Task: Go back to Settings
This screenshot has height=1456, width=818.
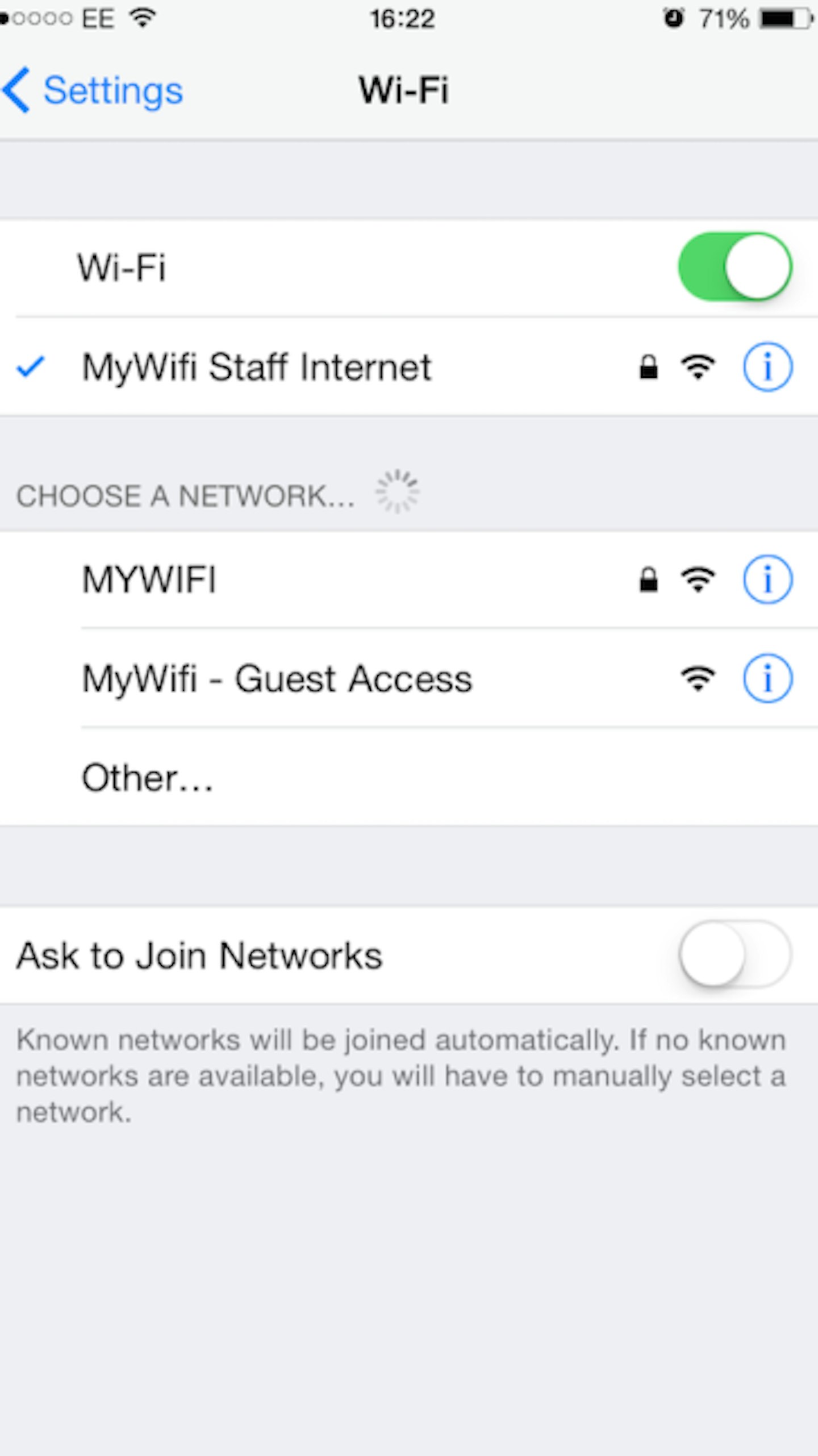Action: click(x=93, y=90)
